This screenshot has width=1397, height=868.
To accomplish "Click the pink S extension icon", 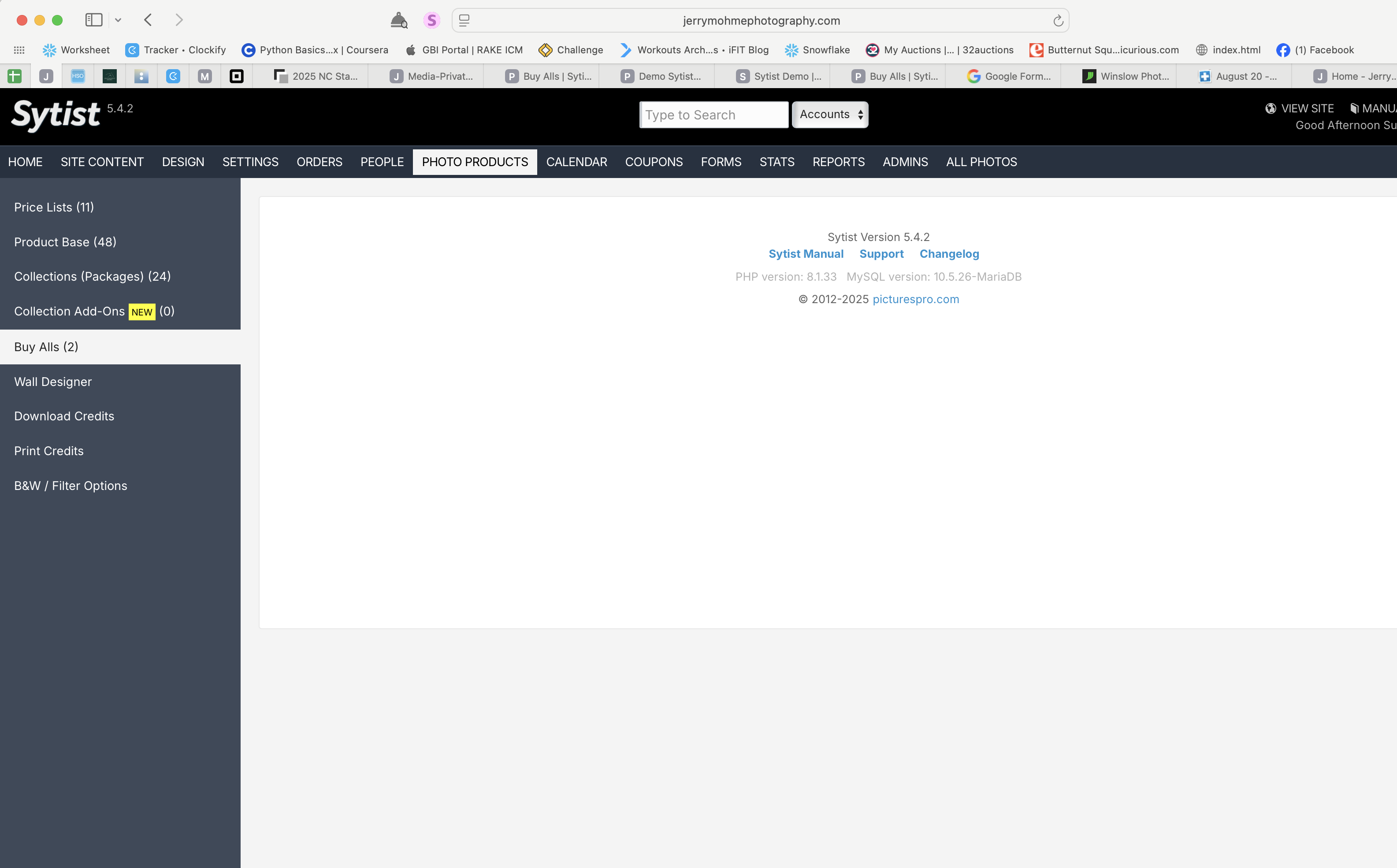I will pyautogui.click(x=431, y=21).
